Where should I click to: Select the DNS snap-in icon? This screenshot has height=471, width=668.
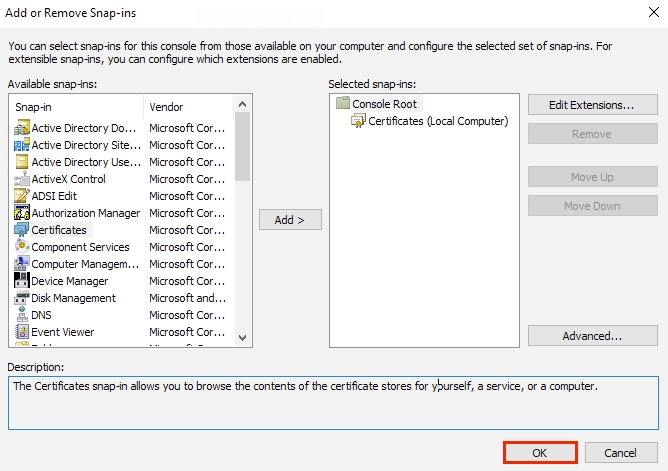[22, 315]
